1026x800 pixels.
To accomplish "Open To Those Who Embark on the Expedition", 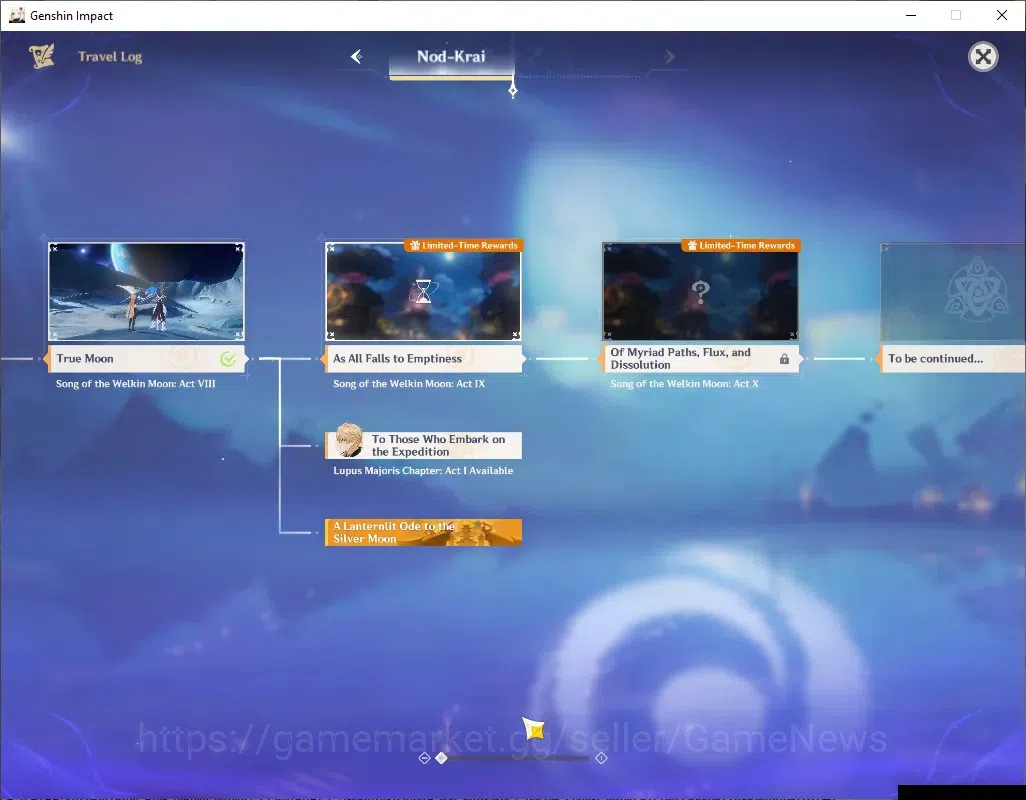I will click(423, 445).
